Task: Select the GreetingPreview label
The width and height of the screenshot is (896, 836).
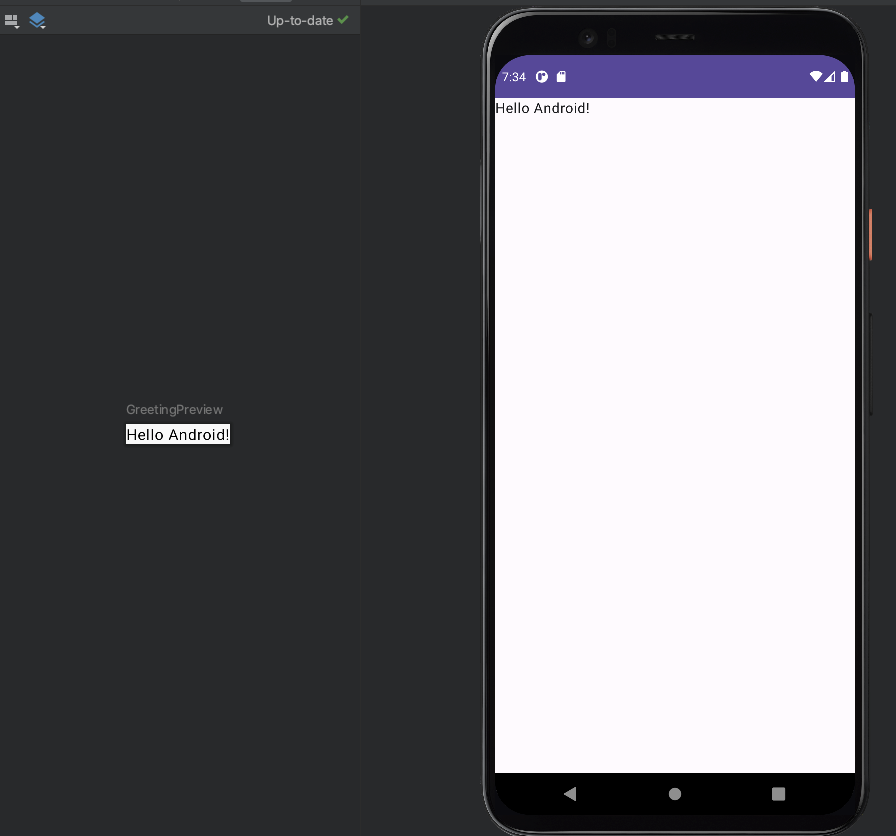Action: (x=174, y=410)
